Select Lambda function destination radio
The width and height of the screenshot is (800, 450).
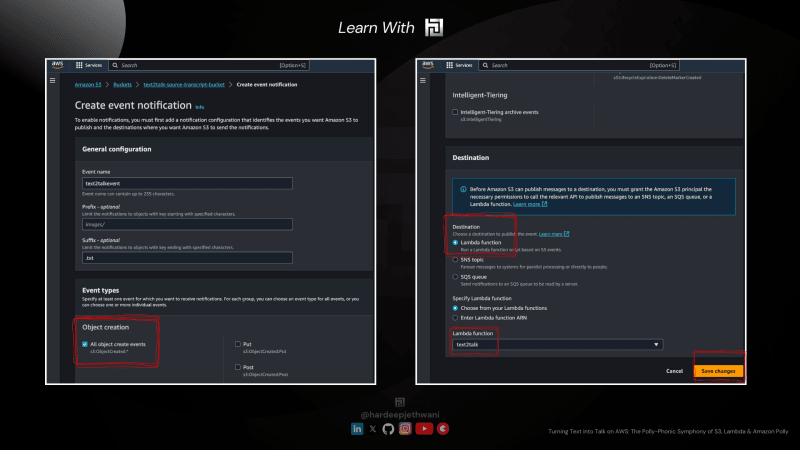tap(455, 243)
